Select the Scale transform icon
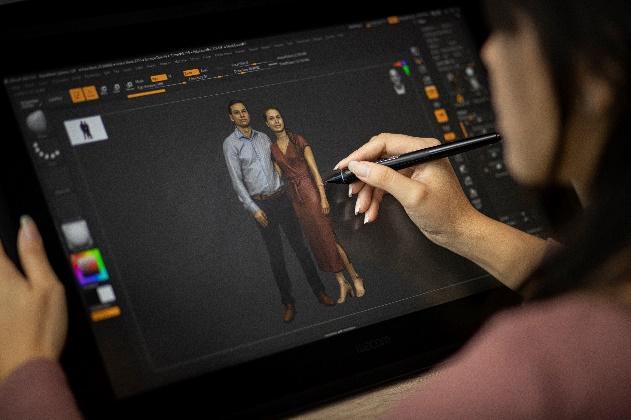The height and width of the screenshot is (420, 631). [x=116, y=89]
